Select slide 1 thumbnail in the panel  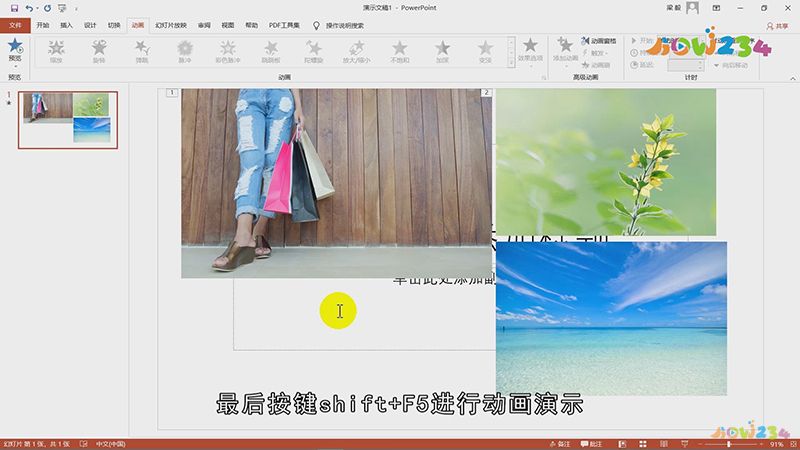(x=68, y=120)
